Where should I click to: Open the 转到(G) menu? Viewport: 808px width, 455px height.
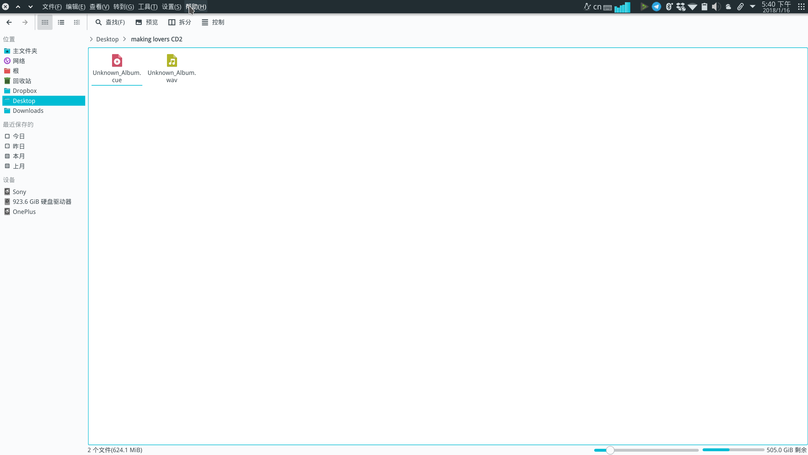coord(123,7)
